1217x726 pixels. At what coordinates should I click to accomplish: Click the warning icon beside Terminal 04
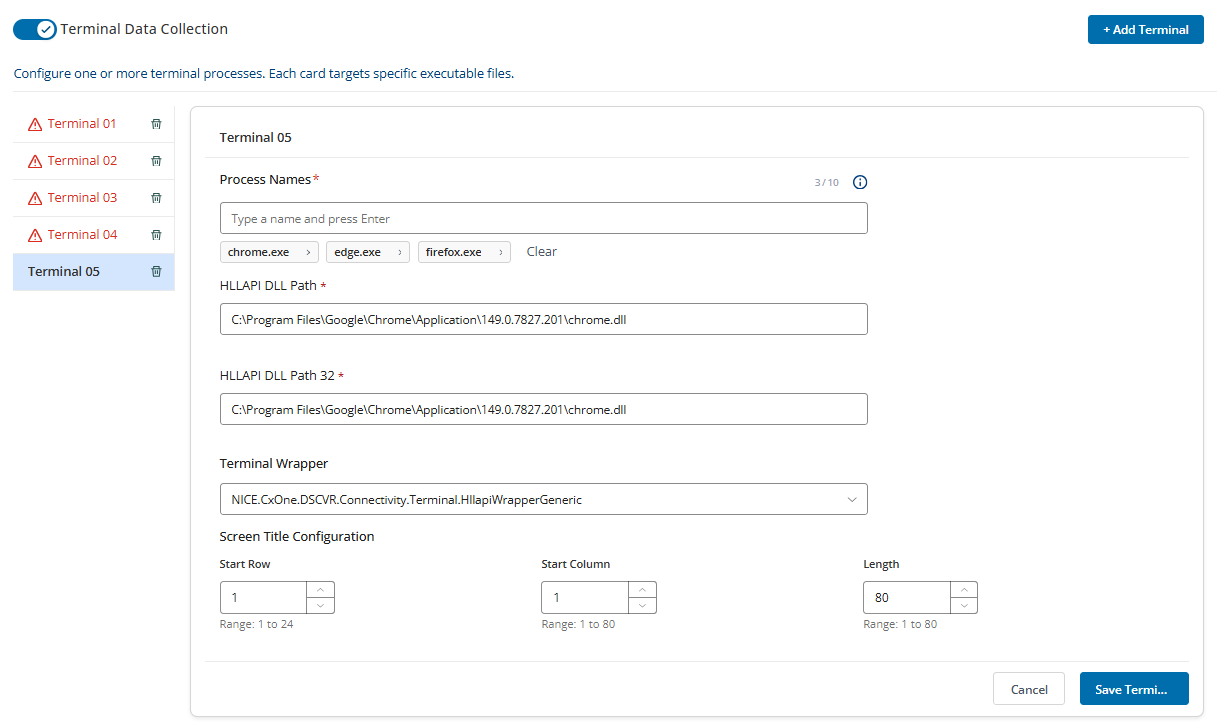pyautogui.click(x=35, y=235)
